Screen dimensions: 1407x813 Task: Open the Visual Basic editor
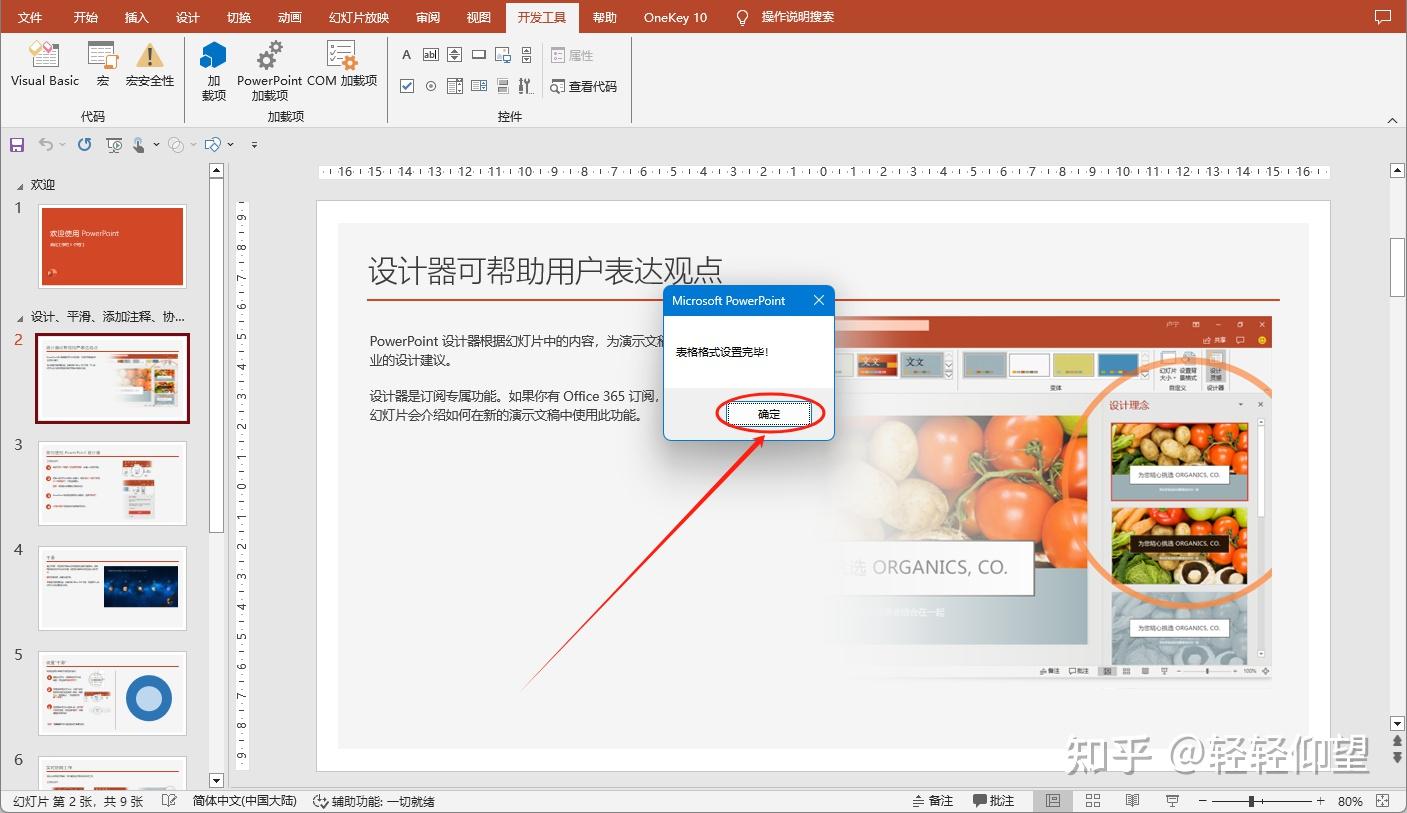[44, 65]
